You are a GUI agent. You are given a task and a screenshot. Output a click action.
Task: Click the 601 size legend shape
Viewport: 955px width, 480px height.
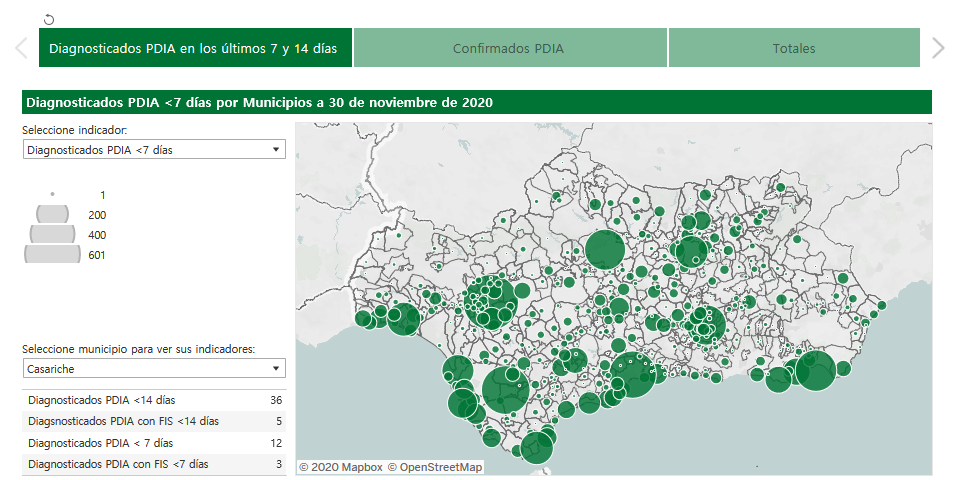point(52,254)
